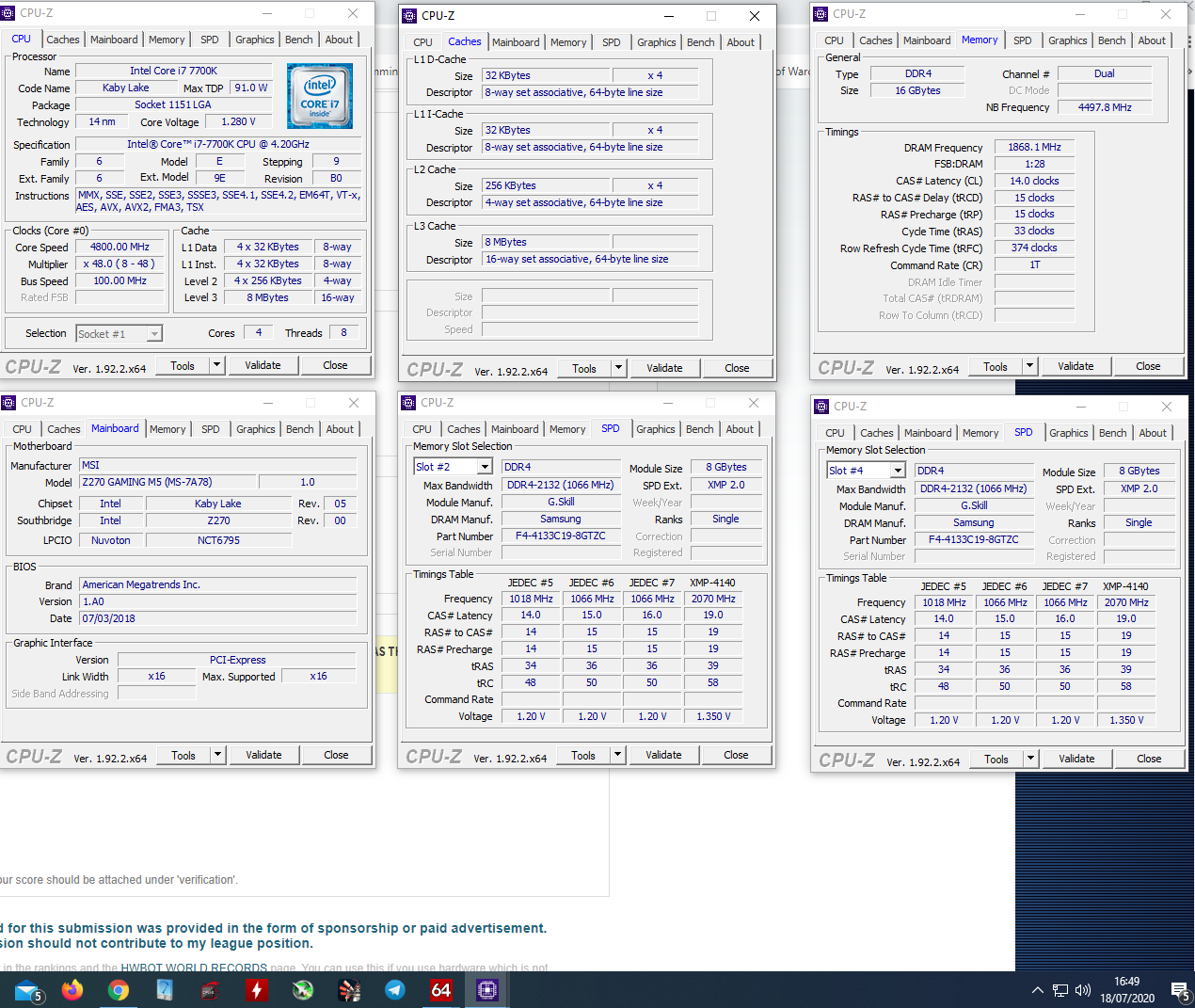Image resolution: width=1195 pixels, height=1008 pixels.
Task: Show hidden system tray icons
Action: click(x=1037, y=990)
